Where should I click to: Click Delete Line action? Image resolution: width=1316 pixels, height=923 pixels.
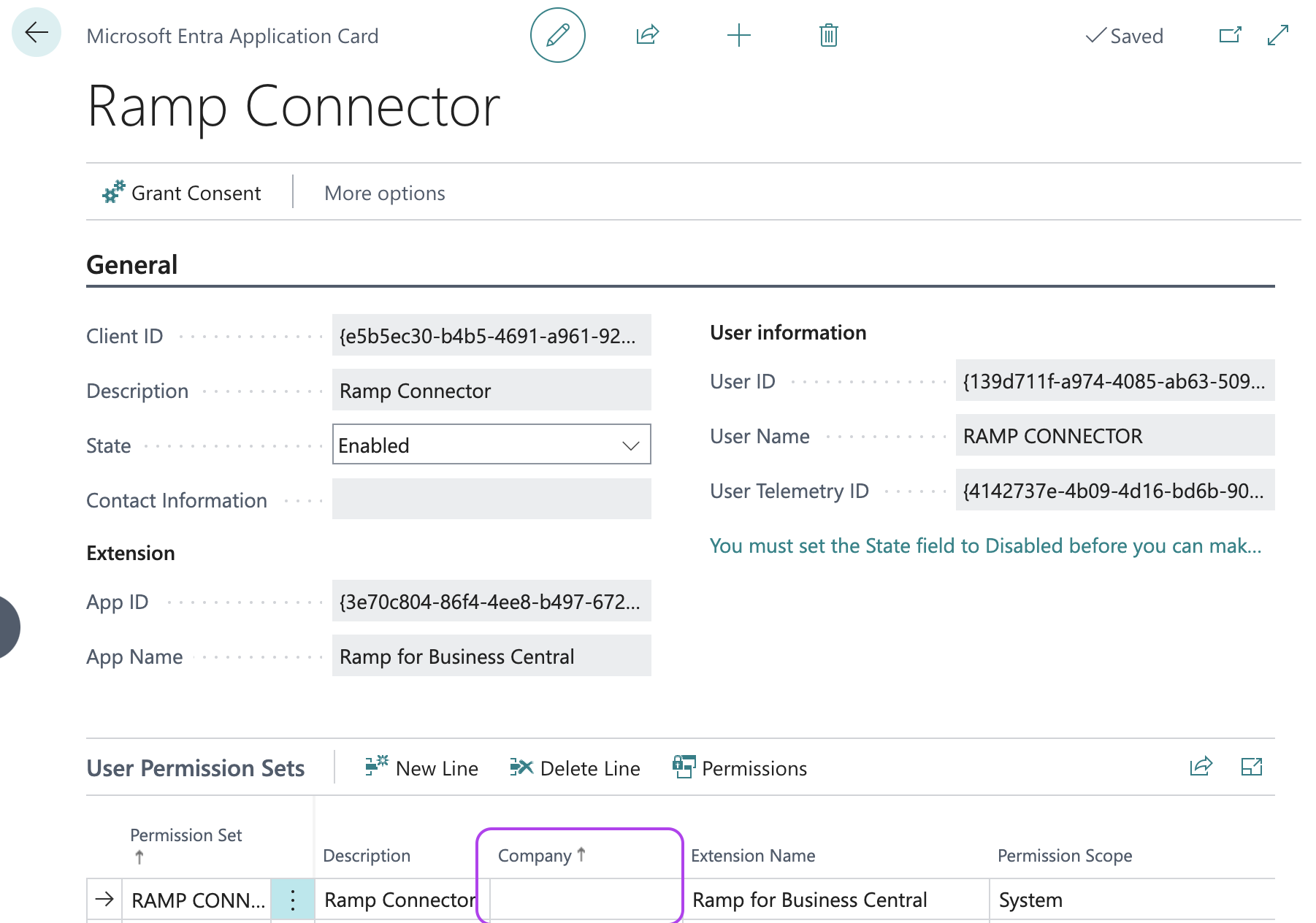click(x=575, y=767)
